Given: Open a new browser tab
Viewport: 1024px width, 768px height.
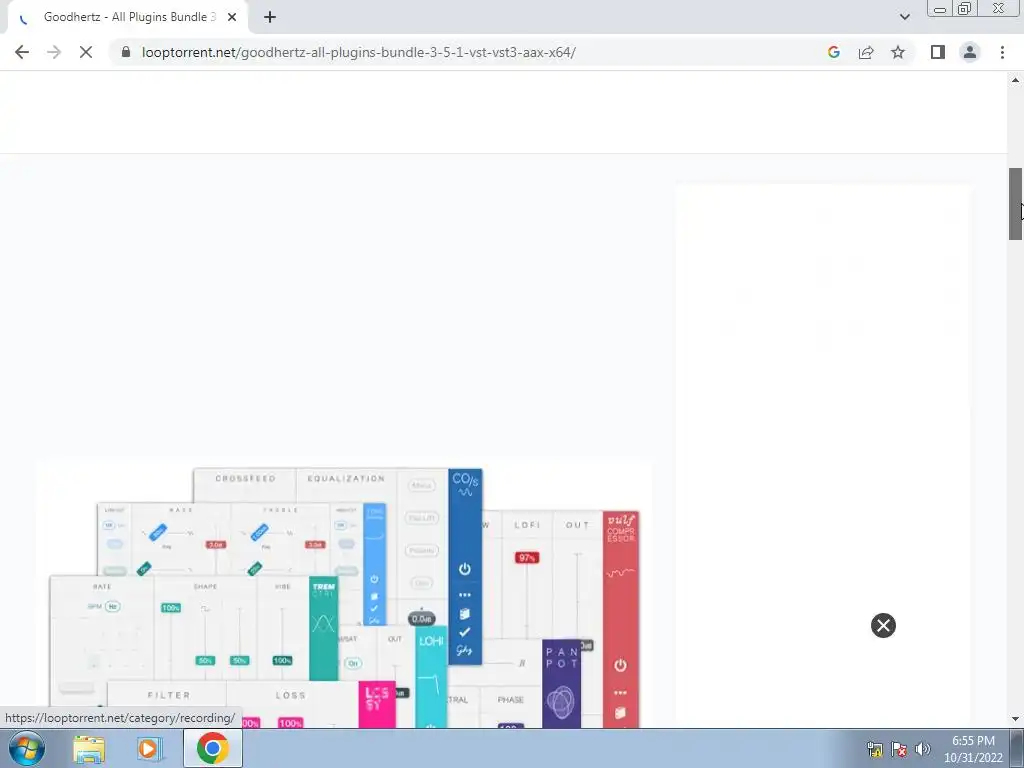Looking at the screenshot, I should [x=270, y=17].
